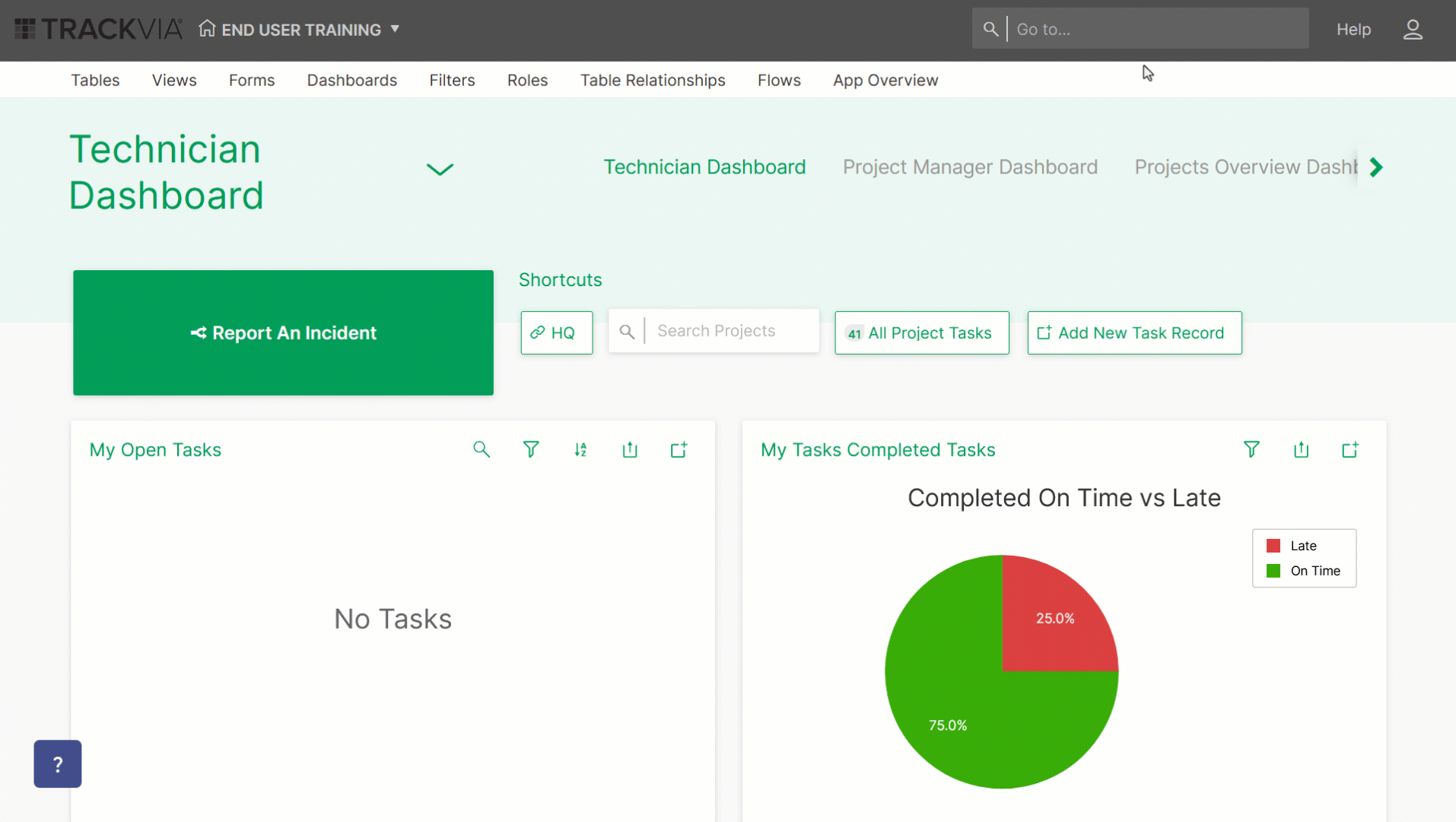1456x822 pixels.
Task: Open the Technician Dashboard chevron dropdown
Action: [440, 168]
